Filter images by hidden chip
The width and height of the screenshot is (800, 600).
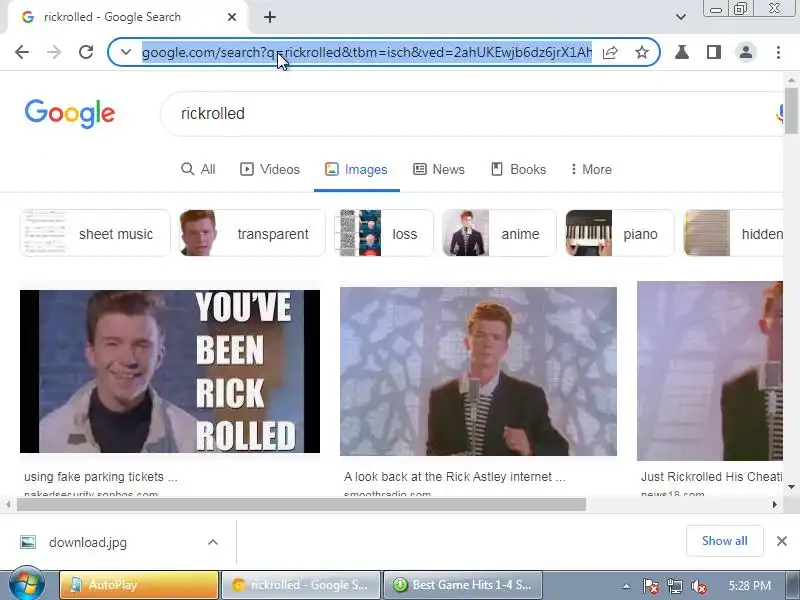(x=733, y=233)
